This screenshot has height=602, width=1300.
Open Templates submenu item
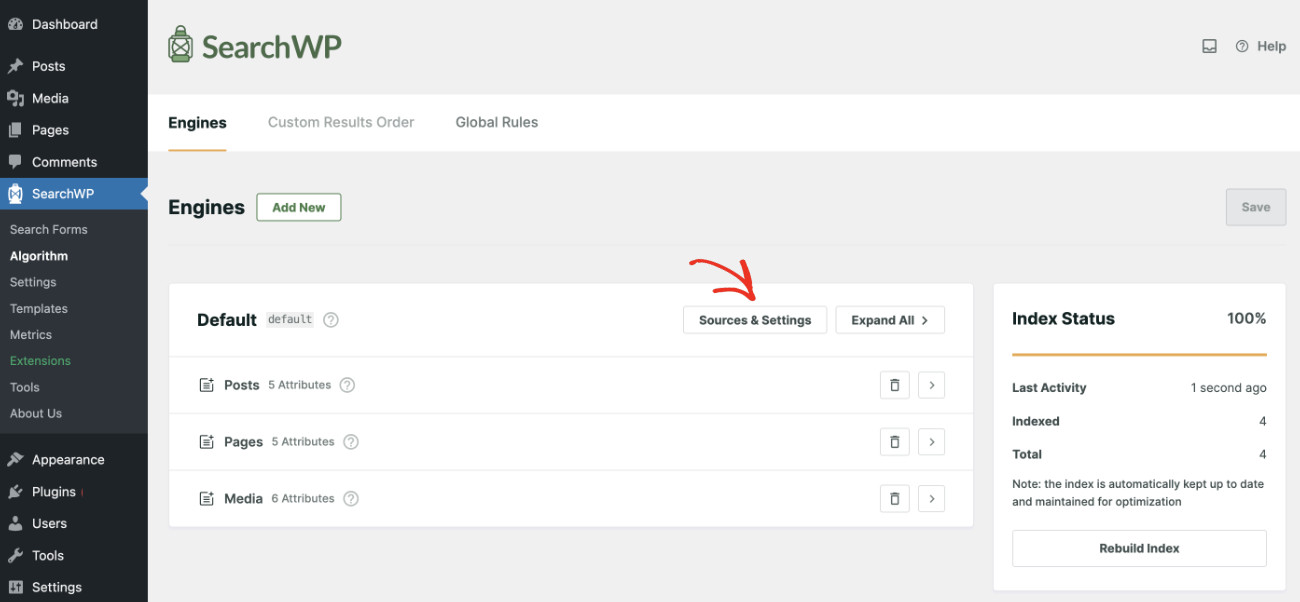(39, 309)
